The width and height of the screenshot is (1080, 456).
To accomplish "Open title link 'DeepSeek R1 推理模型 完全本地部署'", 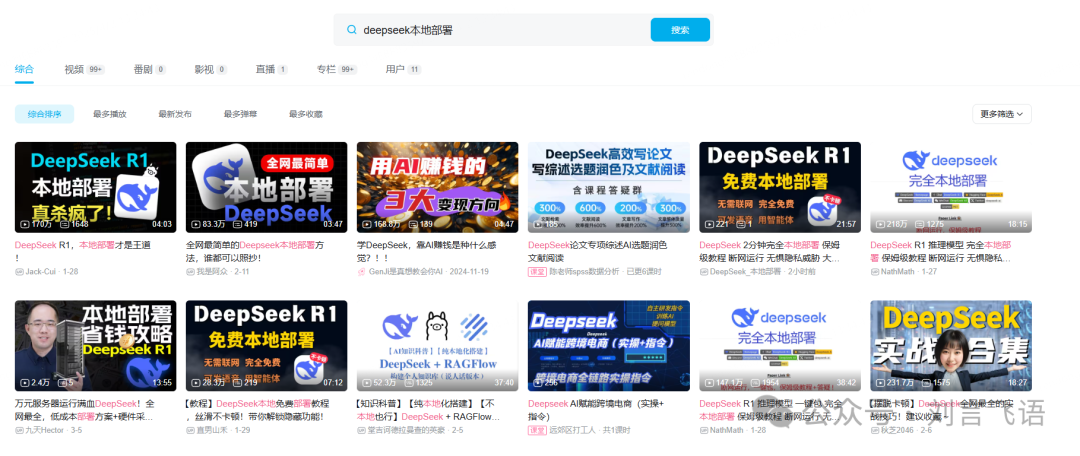I will [x=941, y=251].
